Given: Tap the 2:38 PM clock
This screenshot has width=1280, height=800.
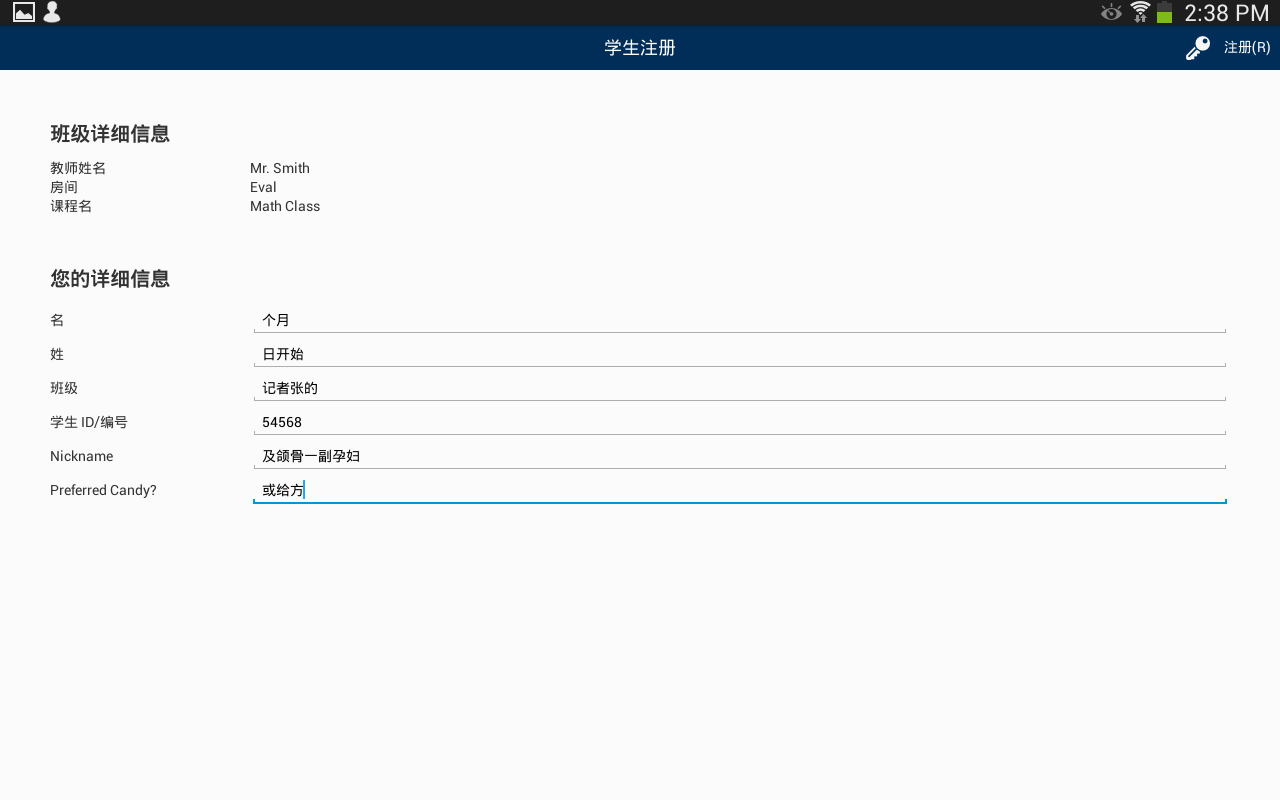Looking at the screenshot, I should (1226, 13).
